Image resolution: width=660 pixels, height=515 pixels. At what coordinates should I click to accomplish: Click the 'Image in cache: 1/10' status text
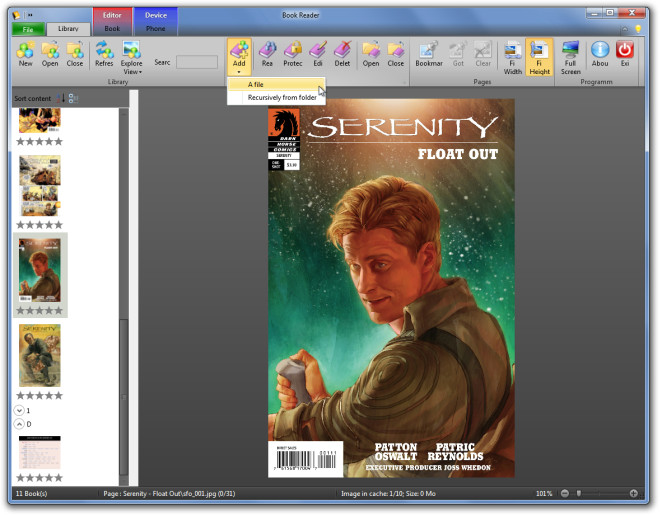[x=388, y=493]
